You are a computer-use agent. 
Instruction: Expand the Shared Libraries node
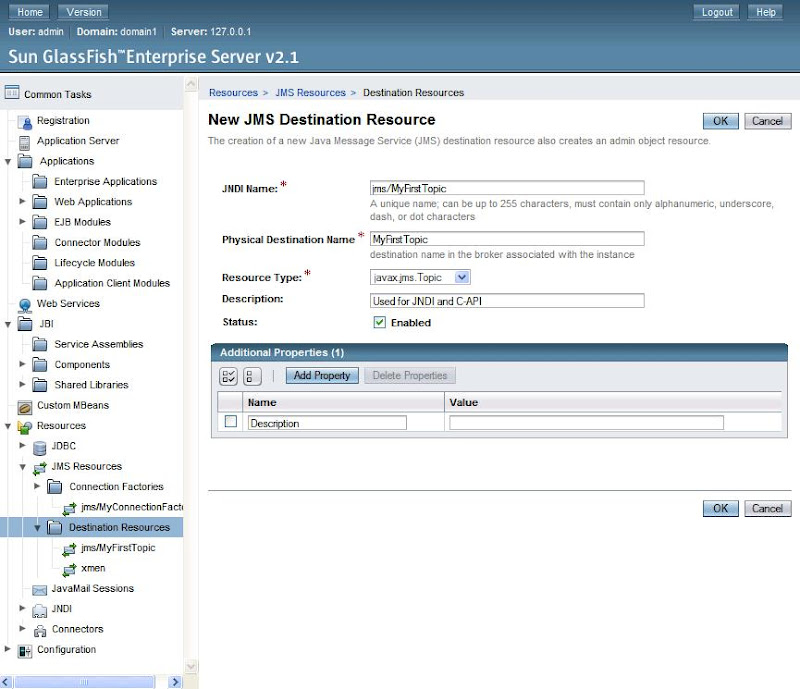(x=22, y=384)
